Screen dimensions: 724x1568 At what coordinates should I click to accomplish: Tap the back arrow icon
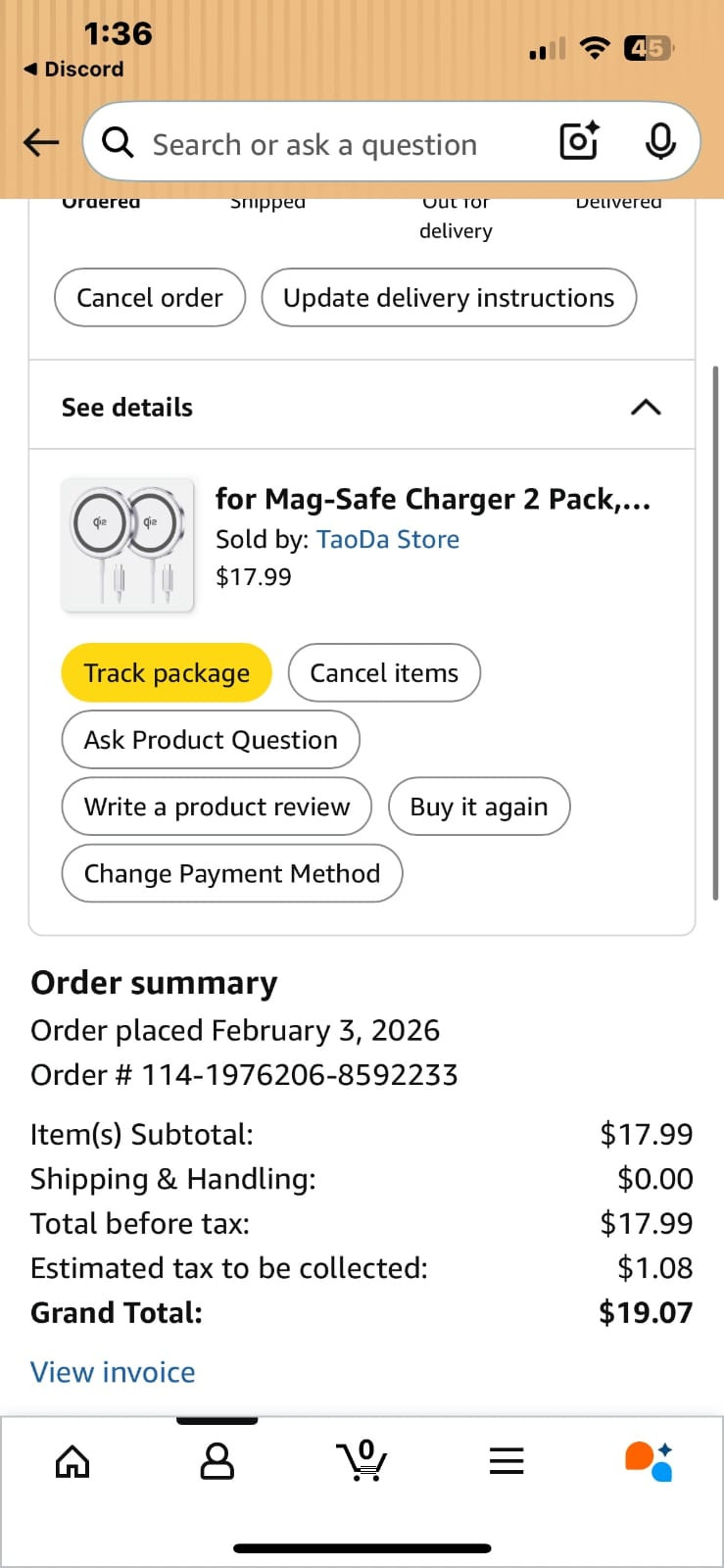click(41, 143)
